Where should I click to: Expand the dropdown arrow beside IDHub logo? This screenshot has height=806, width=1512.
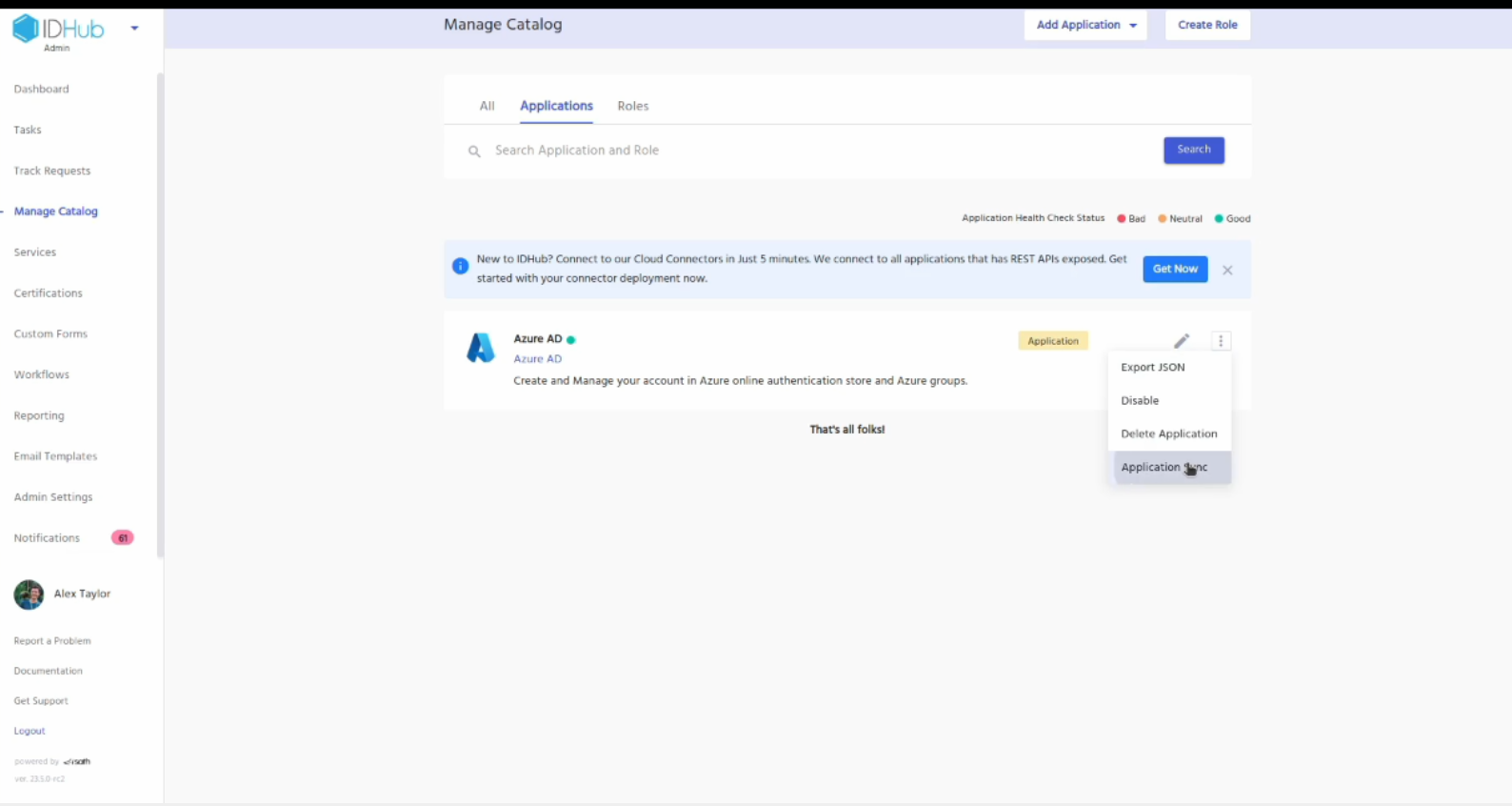(134, 29)
